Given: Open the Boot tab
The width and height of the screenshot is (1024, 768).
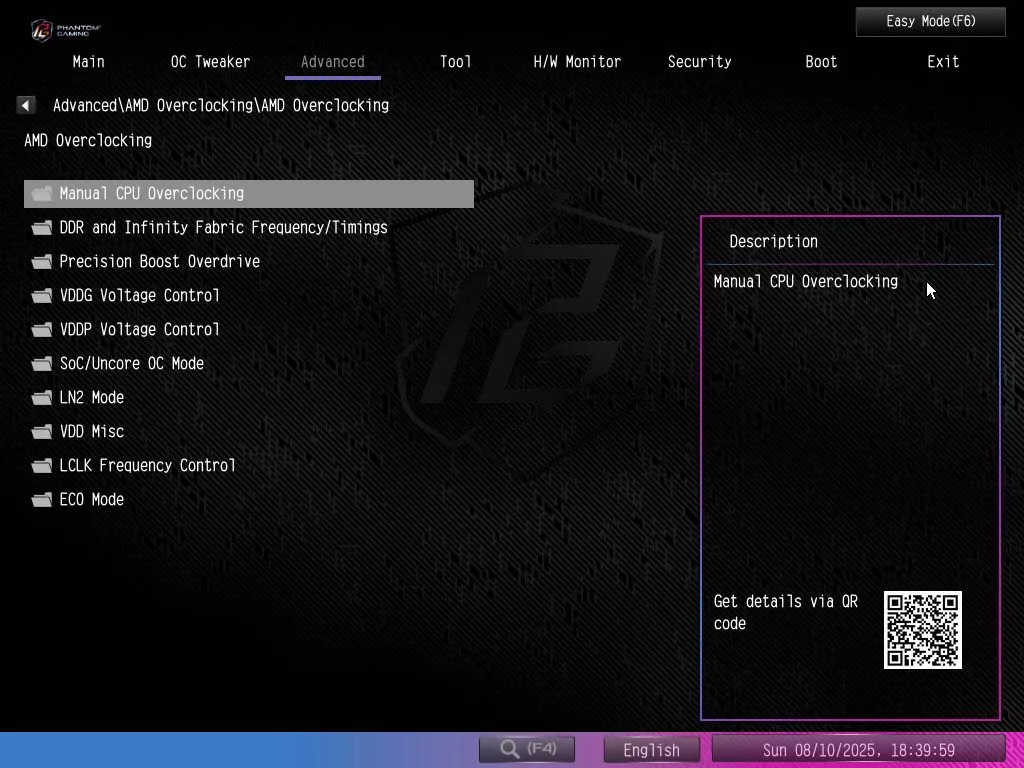Looking at the screenshot, I should 821,62.
